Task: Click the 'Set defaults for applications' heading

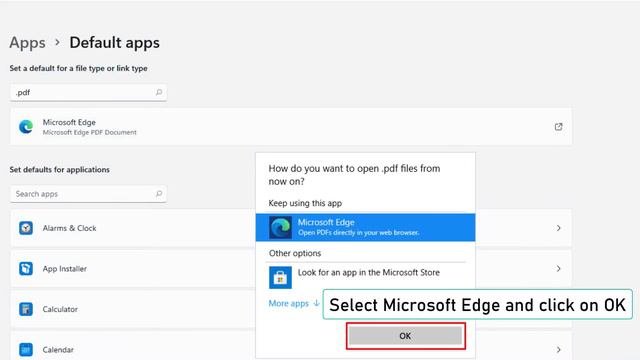Action: pyautogui.click(x=60, y=169)
